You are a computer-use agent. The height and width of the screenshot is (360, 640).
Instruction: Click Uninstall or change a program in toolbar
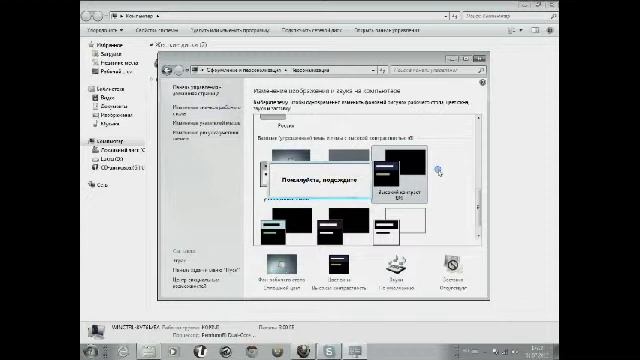pyautogui.click(x=230, y=30)
